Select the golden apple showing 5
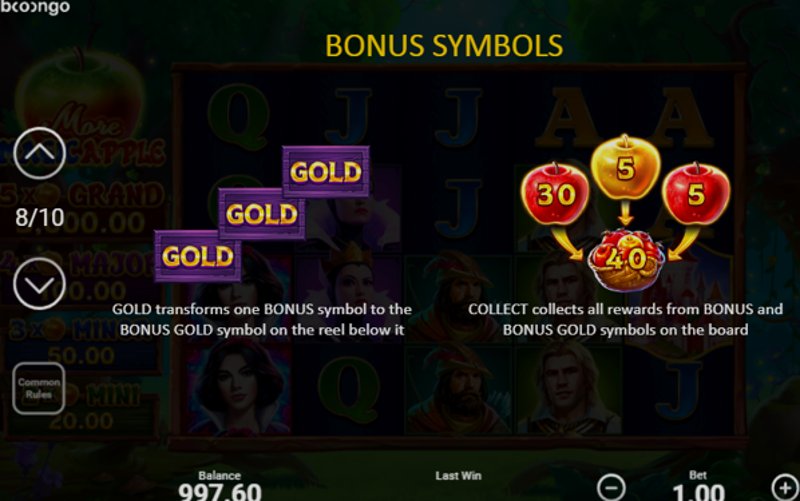 click(626, 168)
